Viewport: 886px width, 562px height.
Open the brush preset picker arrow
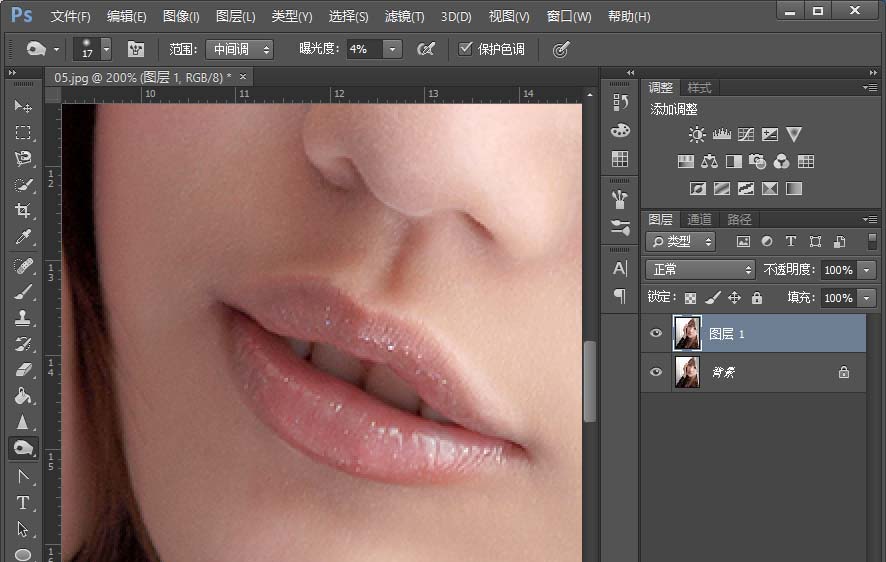click(x=106, y=49)
